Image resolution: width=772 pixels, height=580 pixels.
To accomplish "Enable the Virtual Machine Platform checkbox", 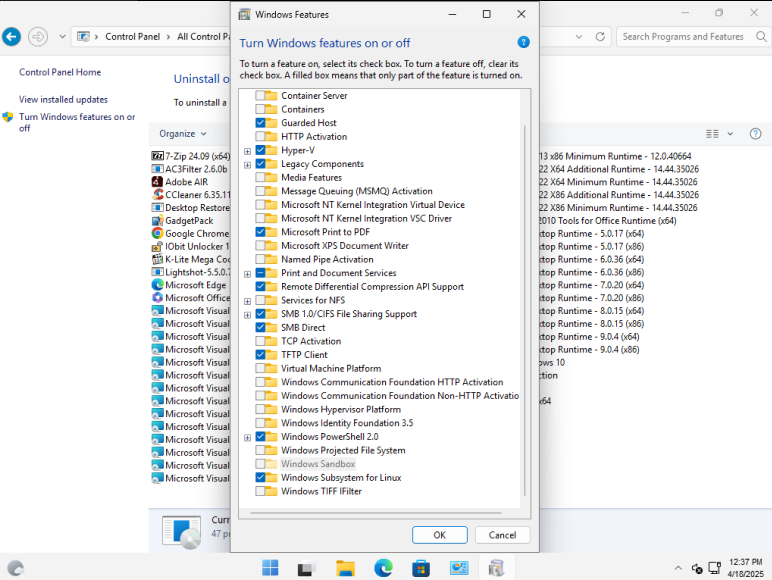I will point(260,368).
